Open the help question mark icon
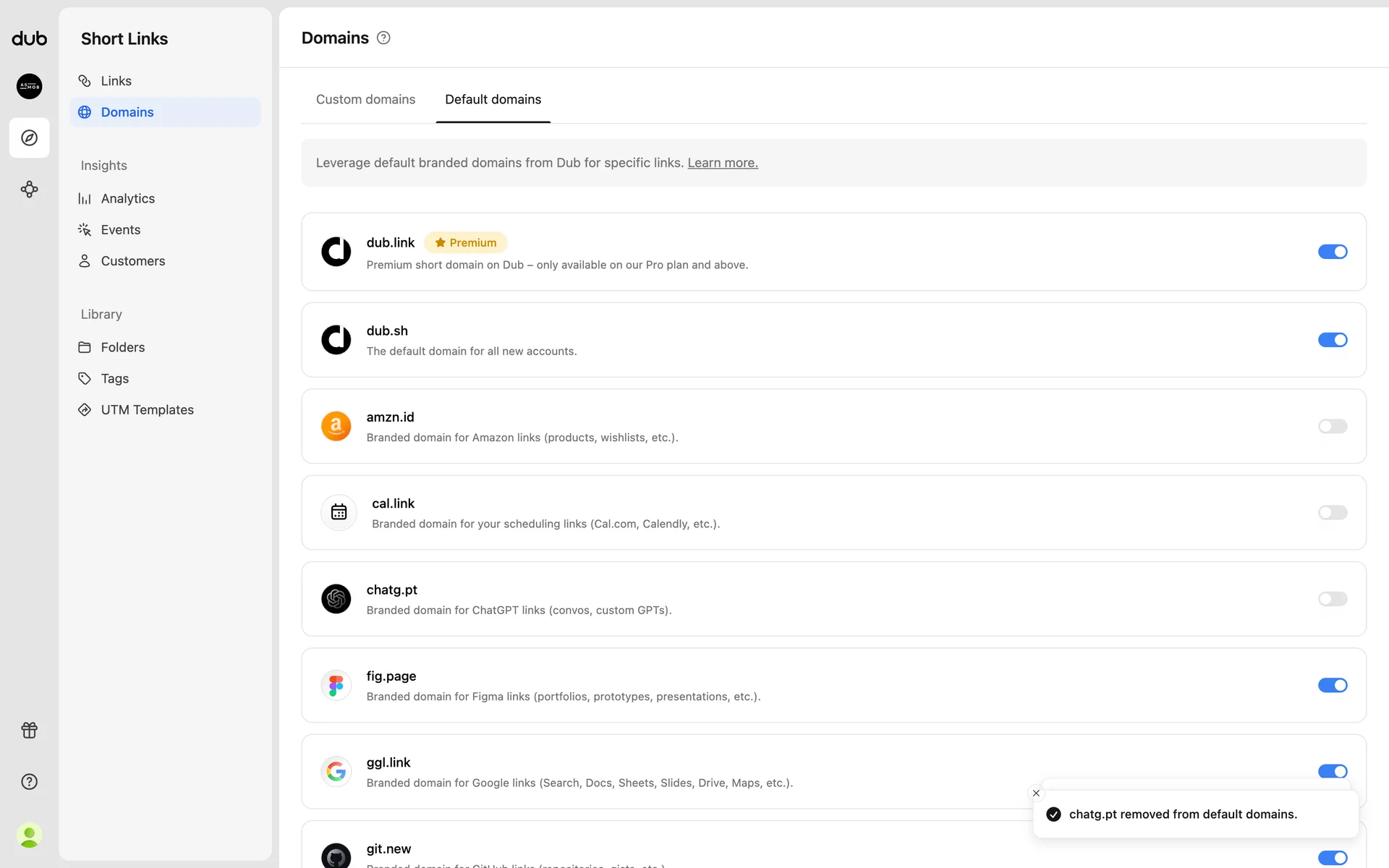Screen dimensions: 1389x868 [x=29, y=782]
